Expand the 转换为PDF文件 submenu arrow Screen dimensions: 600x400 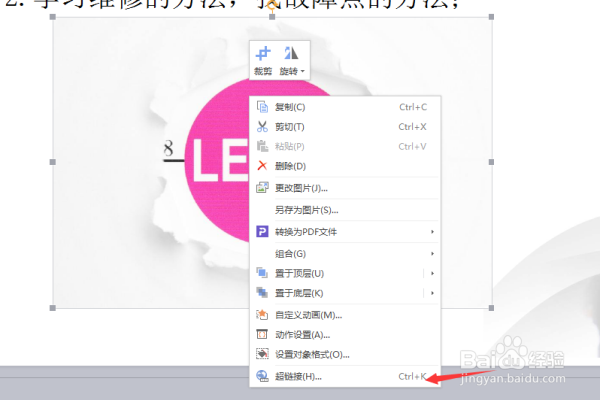click(x=432, y=232)
